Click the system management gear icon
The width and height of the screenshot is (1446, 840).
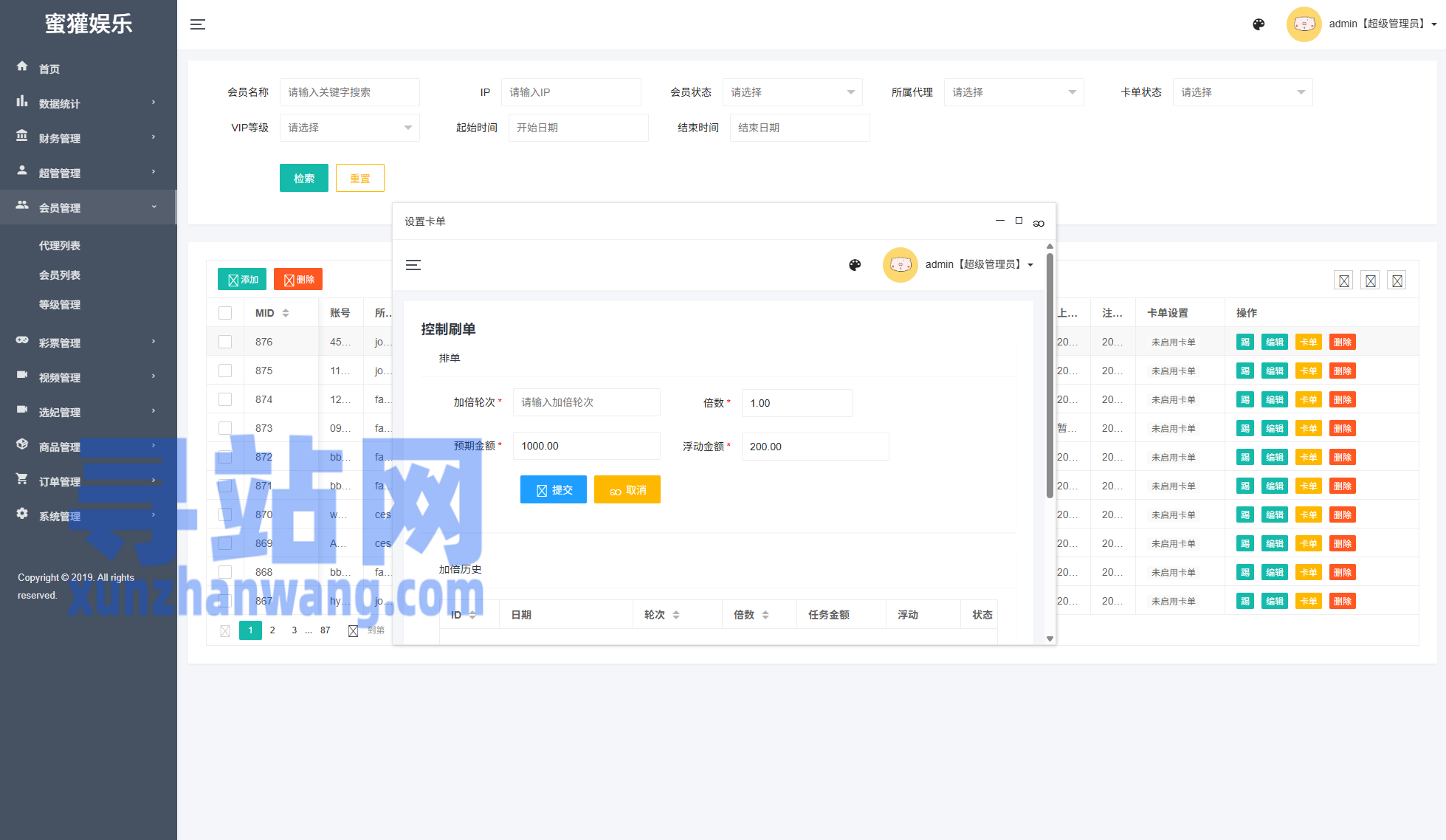point(22,514)
